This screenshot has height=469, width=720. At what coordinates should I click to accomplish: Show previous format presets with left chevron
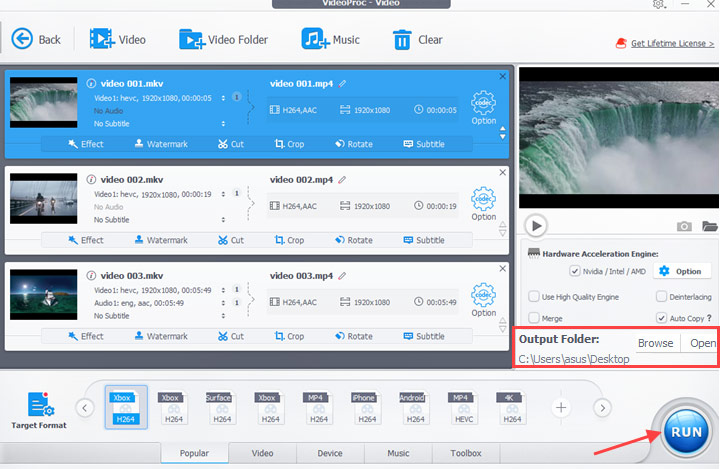85,407
